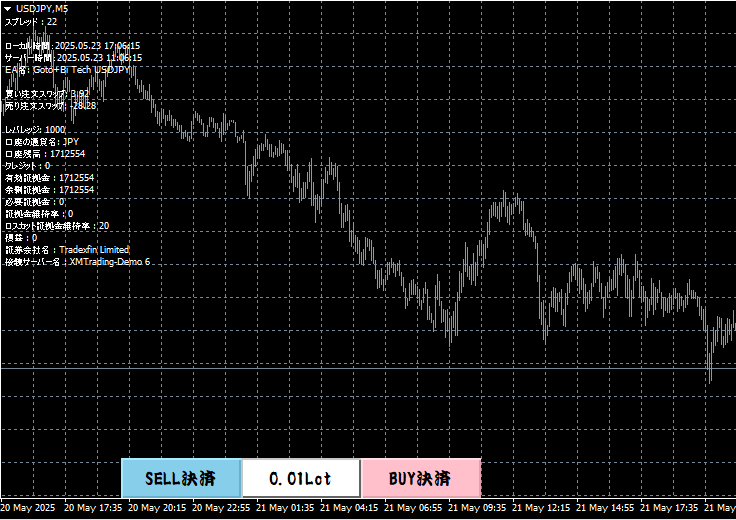736x520 pixels.
Task: Select the レバレッジ 1000 leverage label
Action: (x=35, y=129)
